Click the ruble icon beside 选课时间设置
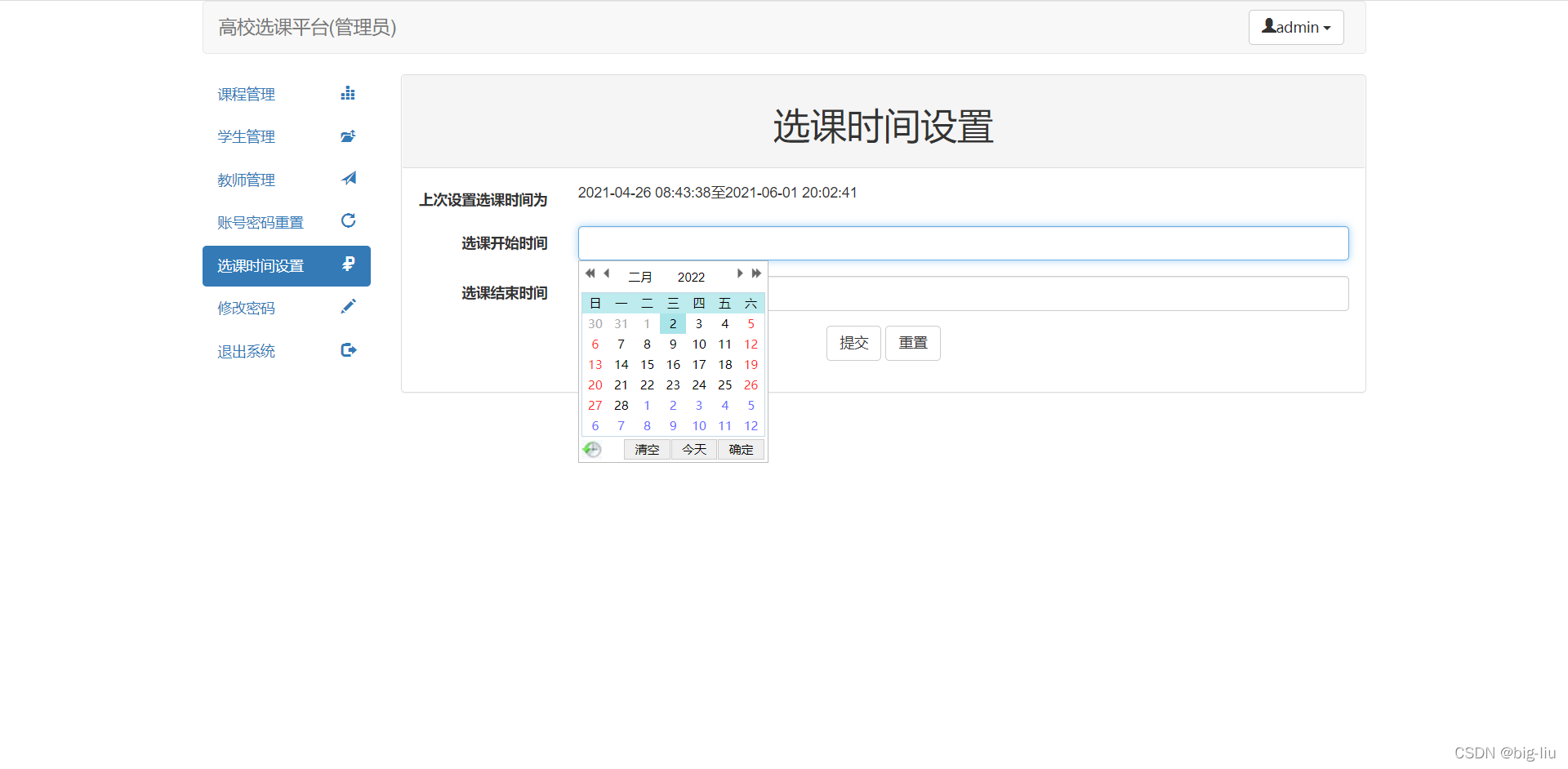The height and width of the screenshot is (769, 1568). (x=349, y=264)
